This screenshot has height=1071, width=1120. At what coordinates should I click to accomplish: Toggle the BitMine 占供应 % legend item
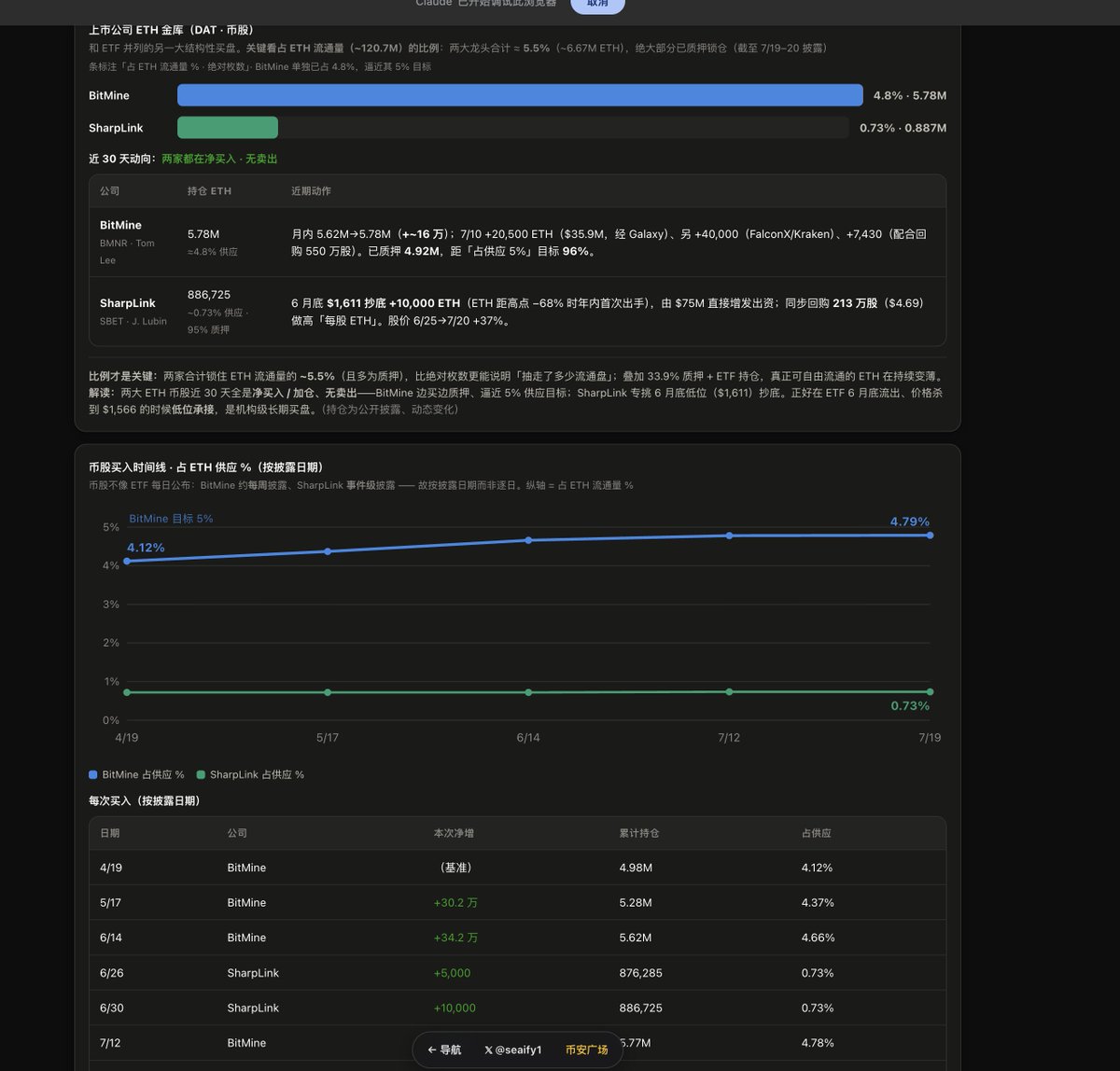point(136,774)
